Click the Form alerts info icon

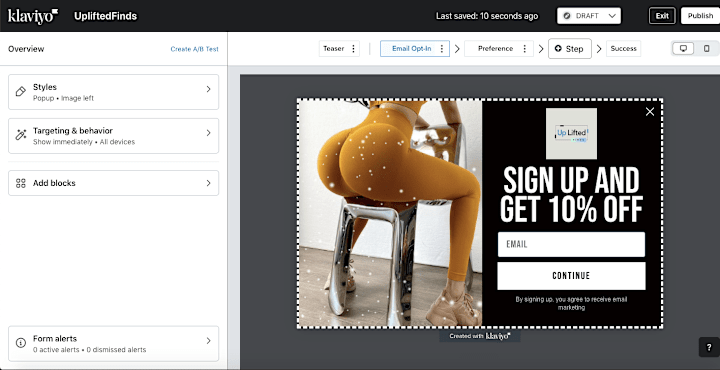[x=21, y=343]
